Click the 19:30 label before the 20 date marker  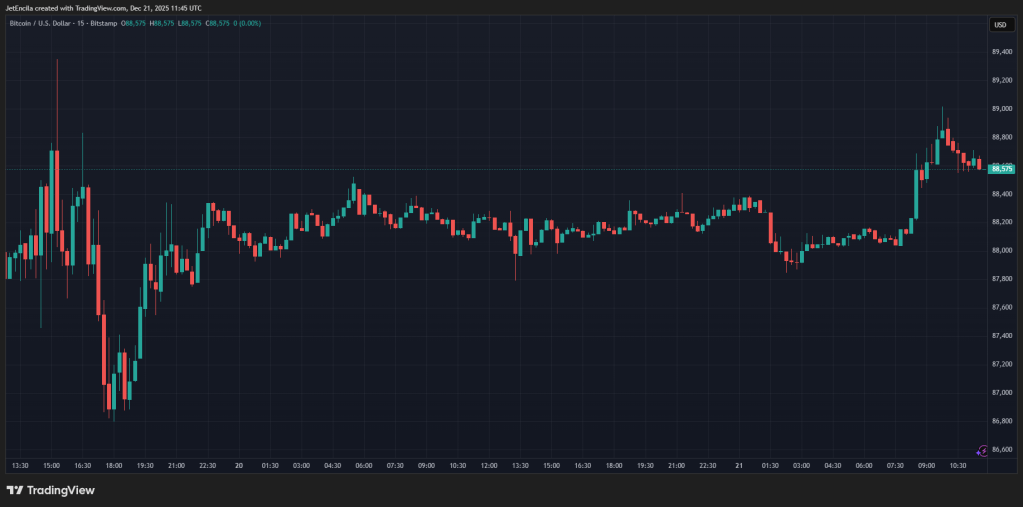pyautogui.click(x=145, y=466)
